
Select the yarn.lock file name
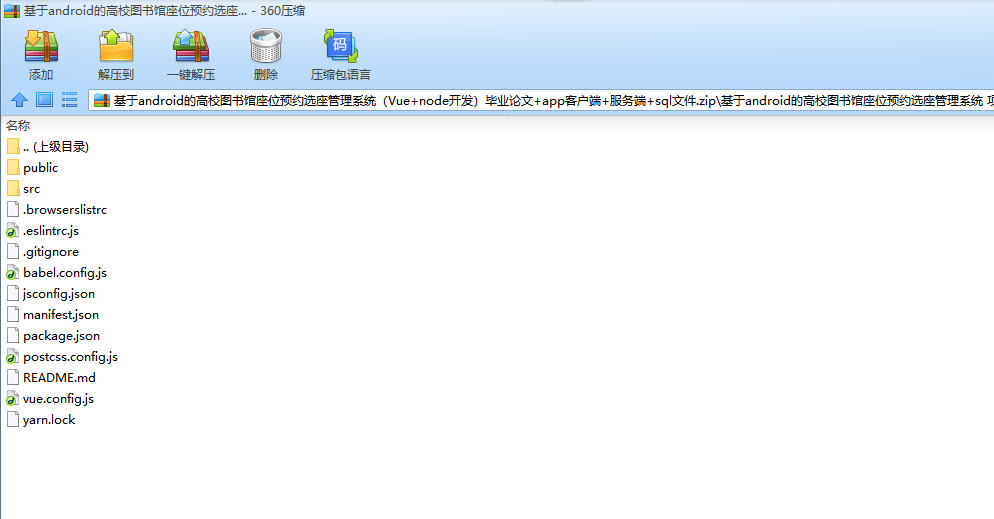tap(49, 420)
